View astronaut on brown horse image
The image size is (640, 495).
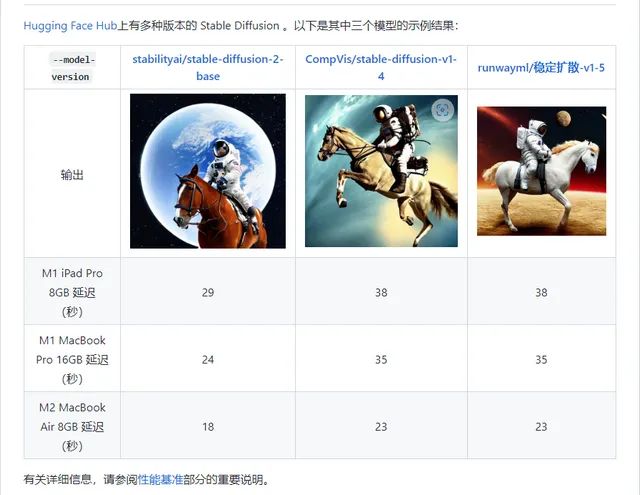point(208,171)
